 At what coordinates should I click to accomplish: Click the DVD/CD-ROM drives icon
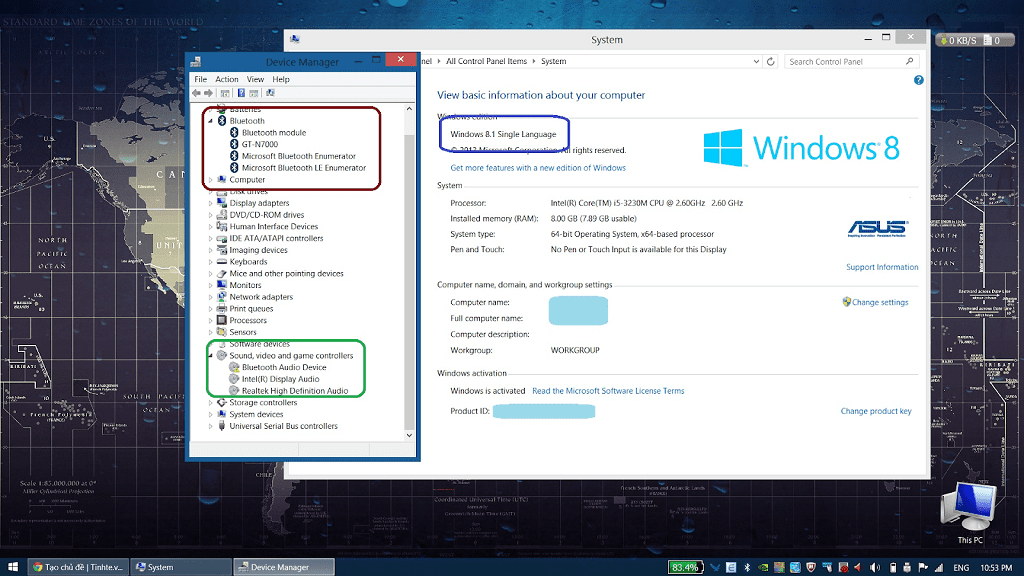tap(221, 215)
